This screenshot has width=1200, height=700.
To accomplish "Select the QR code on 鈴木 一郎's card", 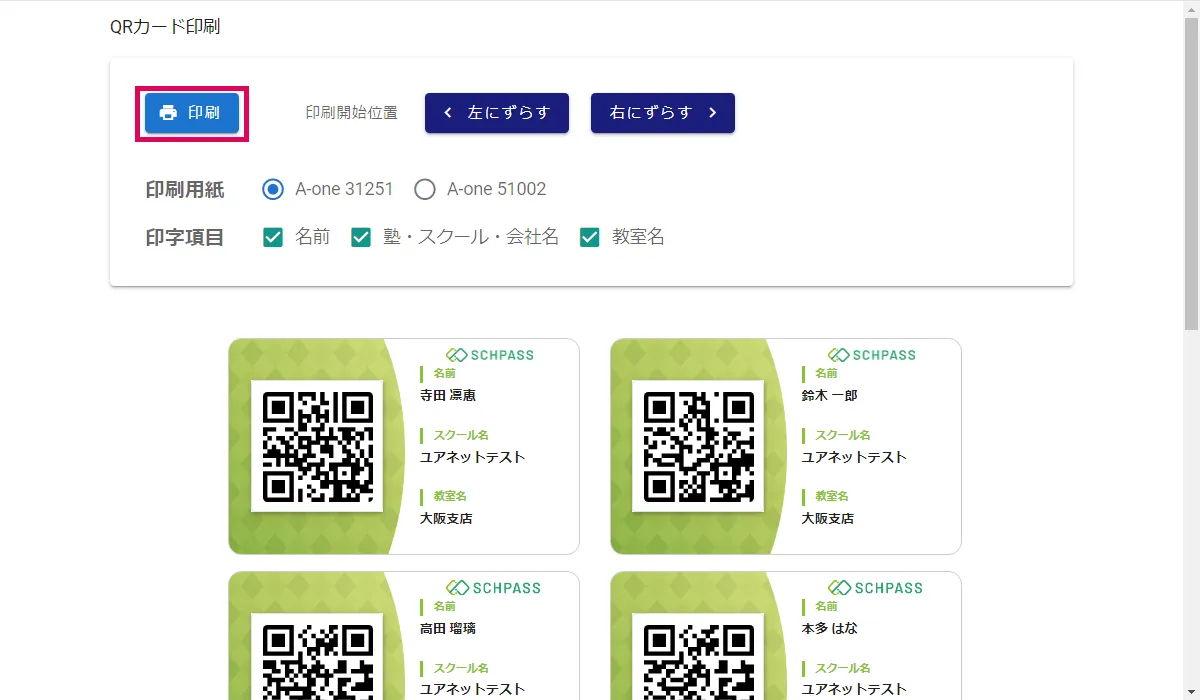I will click(699, 447).
